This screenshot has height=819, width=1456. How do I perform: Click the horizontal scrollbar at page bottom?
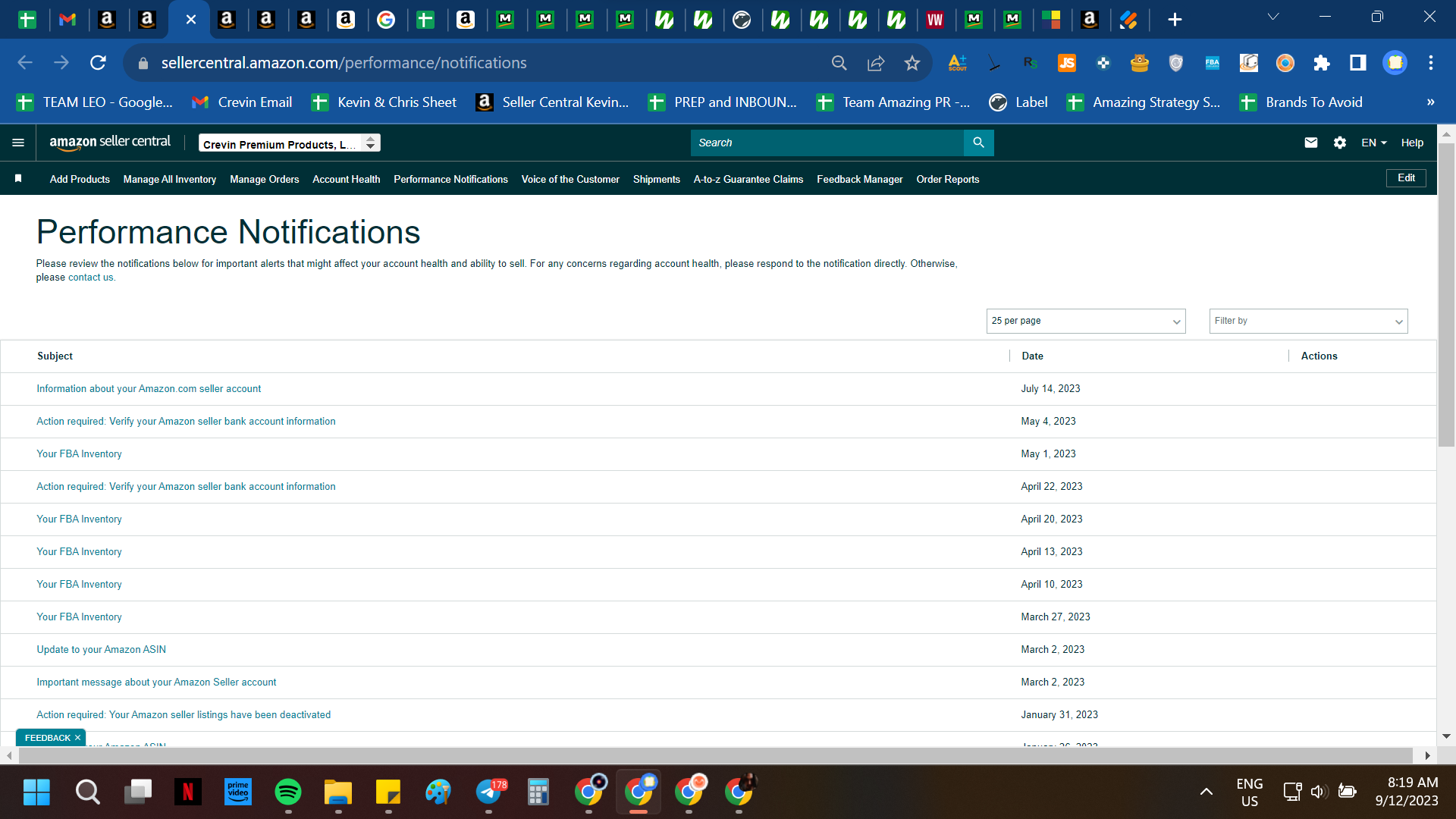click(715, 755)
